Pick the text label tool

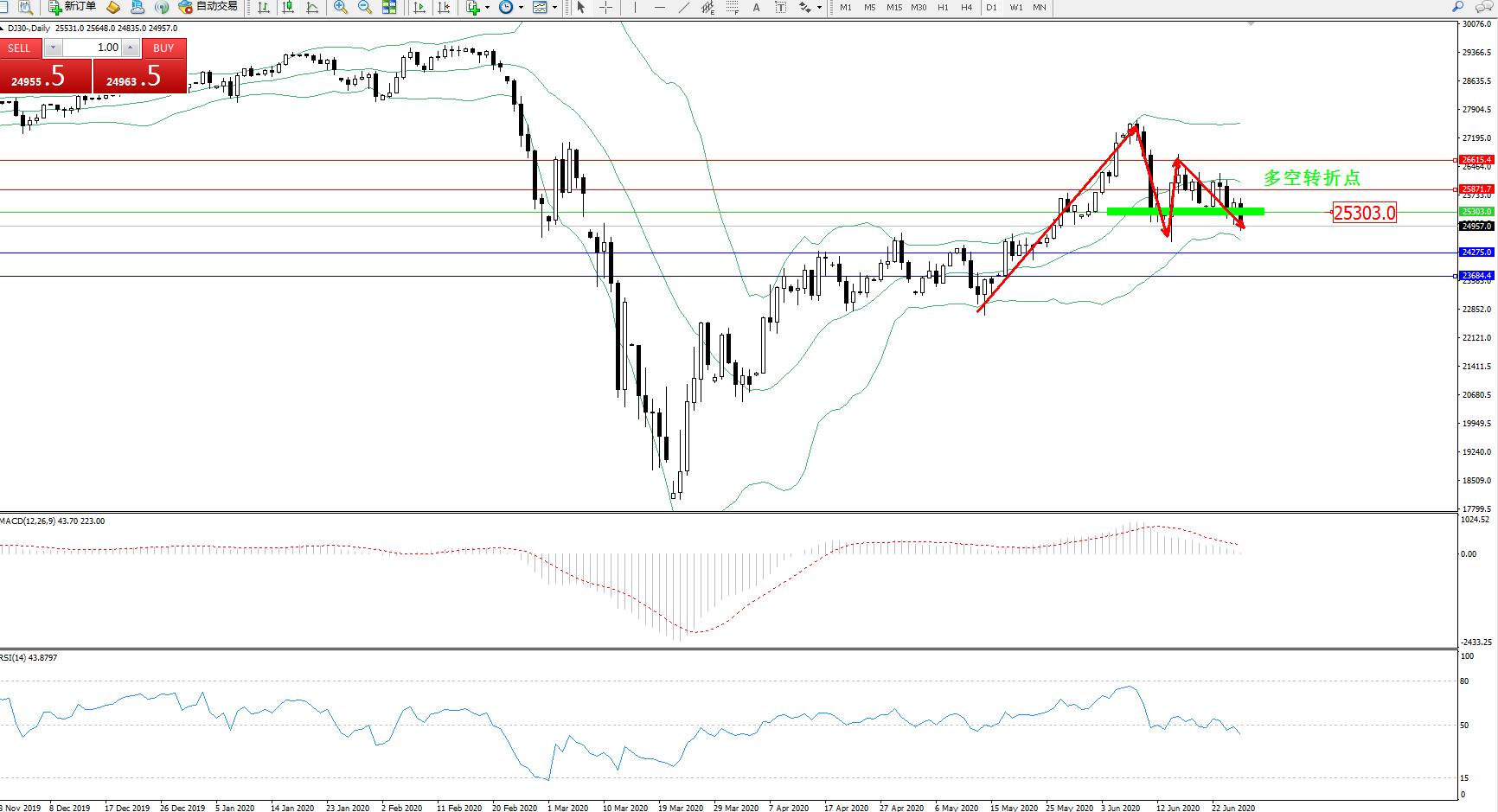pyautogui.click(x=756, y=7)
